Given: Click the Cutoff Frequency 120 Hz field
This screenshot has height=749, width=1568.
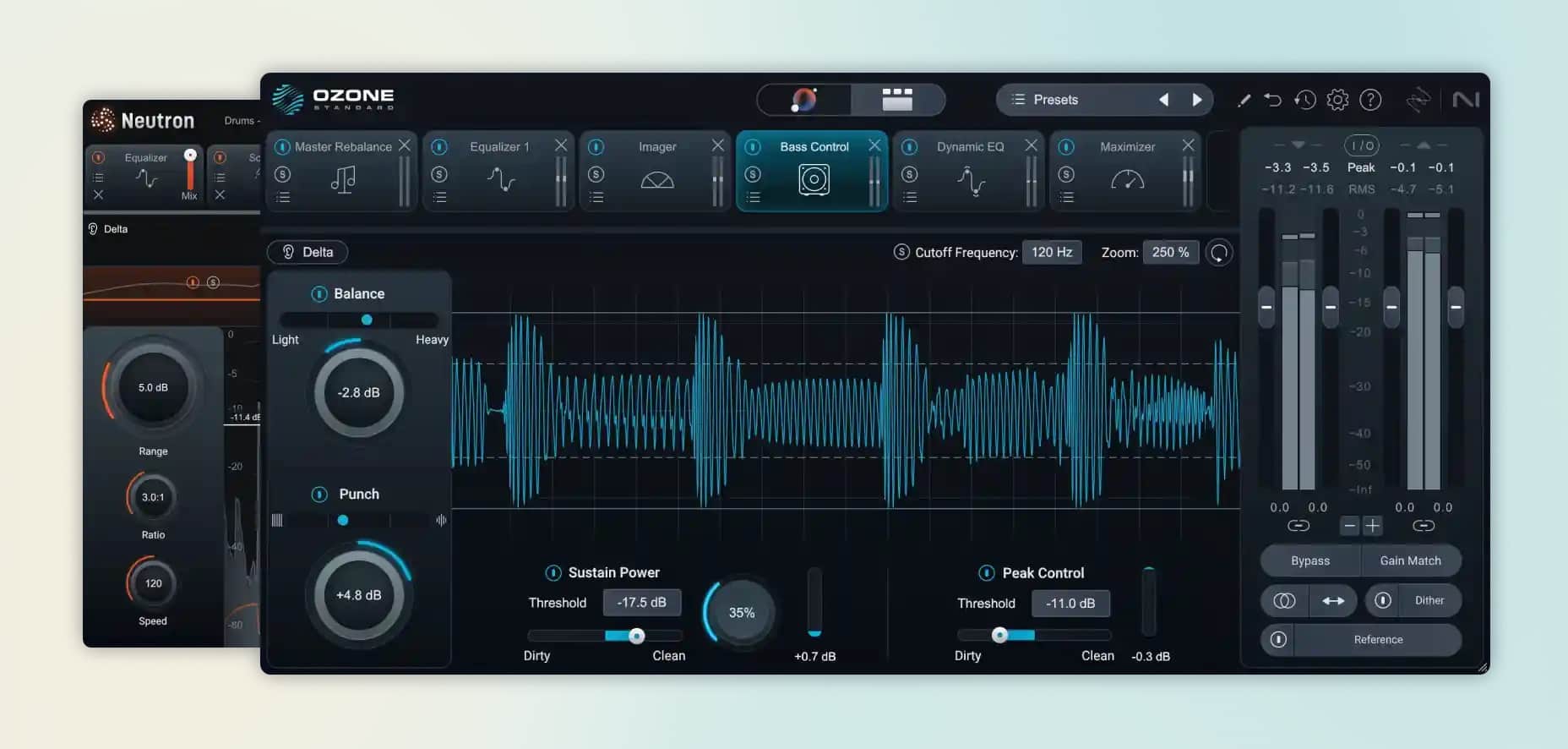Looking at the screenshot, I should [1052, 252].
